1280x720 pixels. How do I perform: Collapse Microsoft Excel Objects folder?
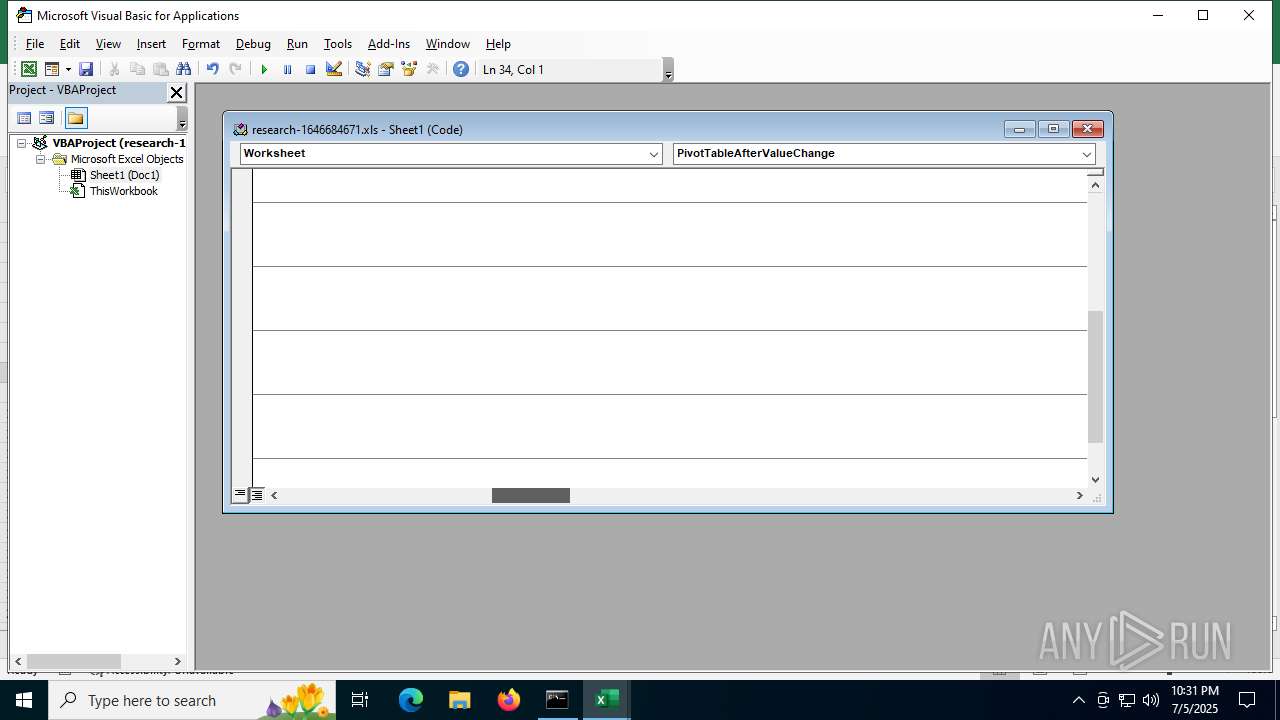coord(40,159)
